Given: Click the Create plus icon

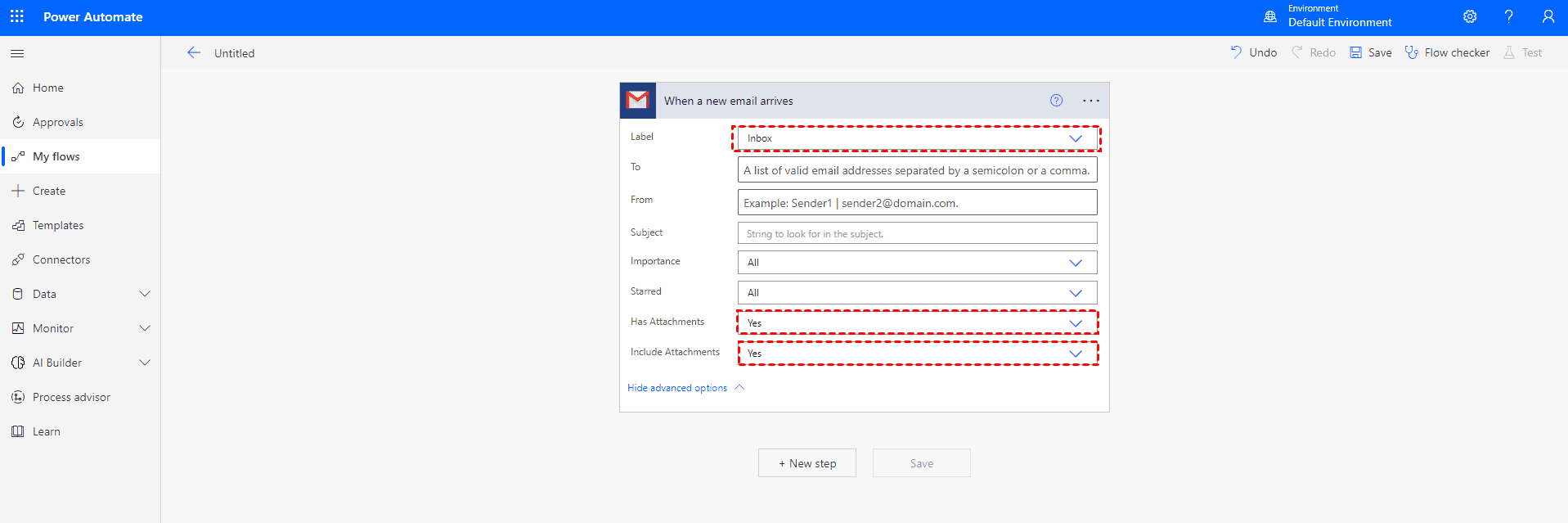Looking at the screenshot, I should click(x=18, y=191).
